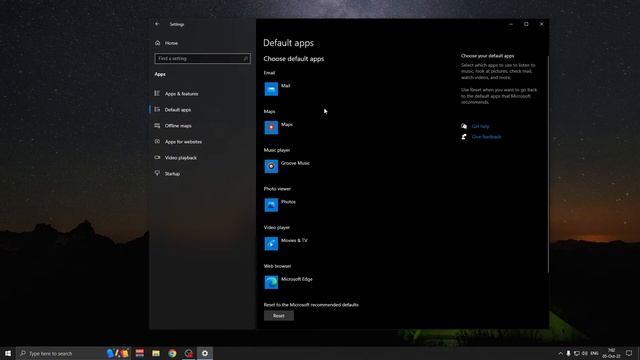Image resolution: width=640 pixels, height=360 pixels.
Task: Open File Explorer from taskbar
Action: pos(156,353)
